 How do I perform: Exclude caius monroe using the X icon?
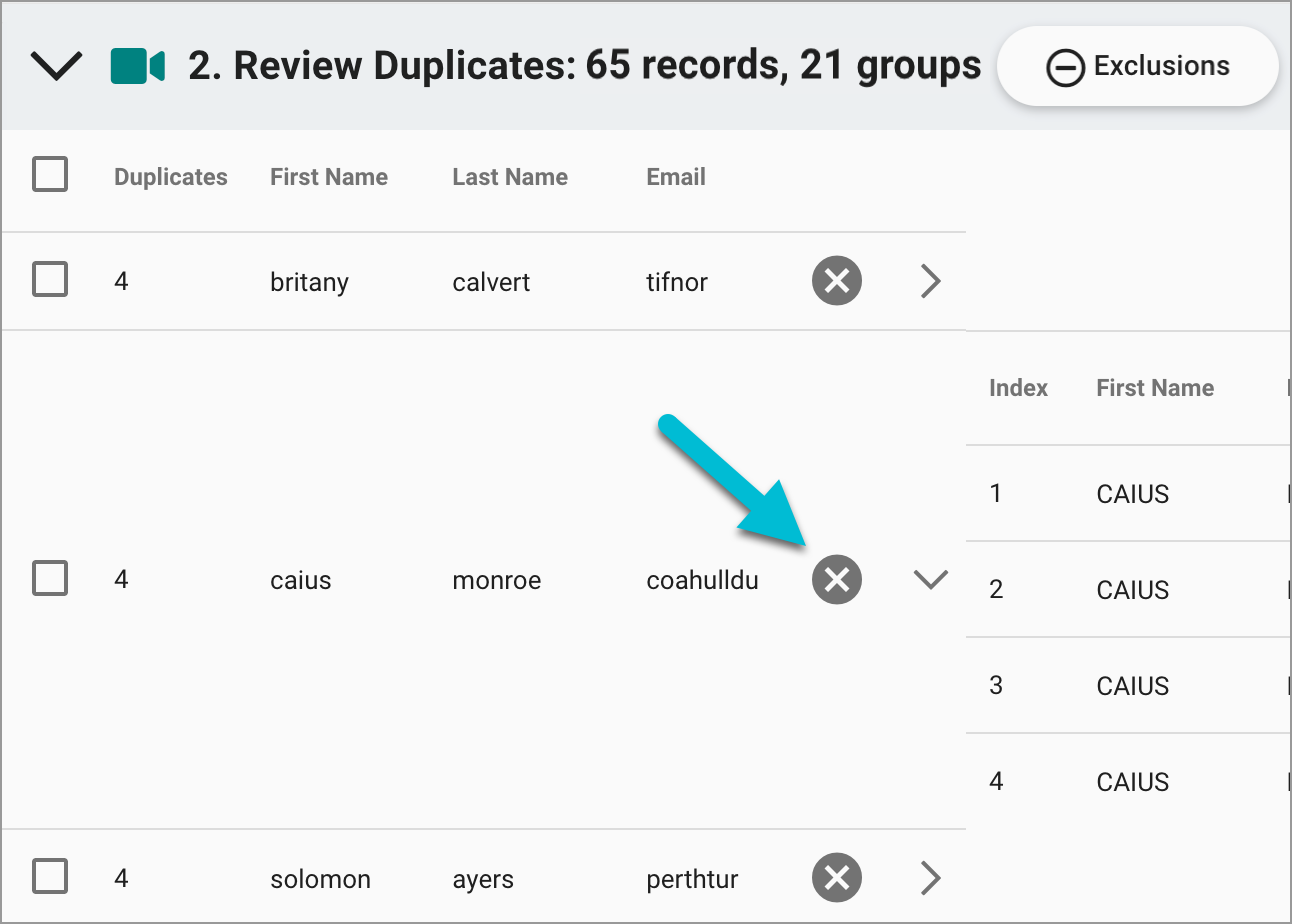click(837, 579)
